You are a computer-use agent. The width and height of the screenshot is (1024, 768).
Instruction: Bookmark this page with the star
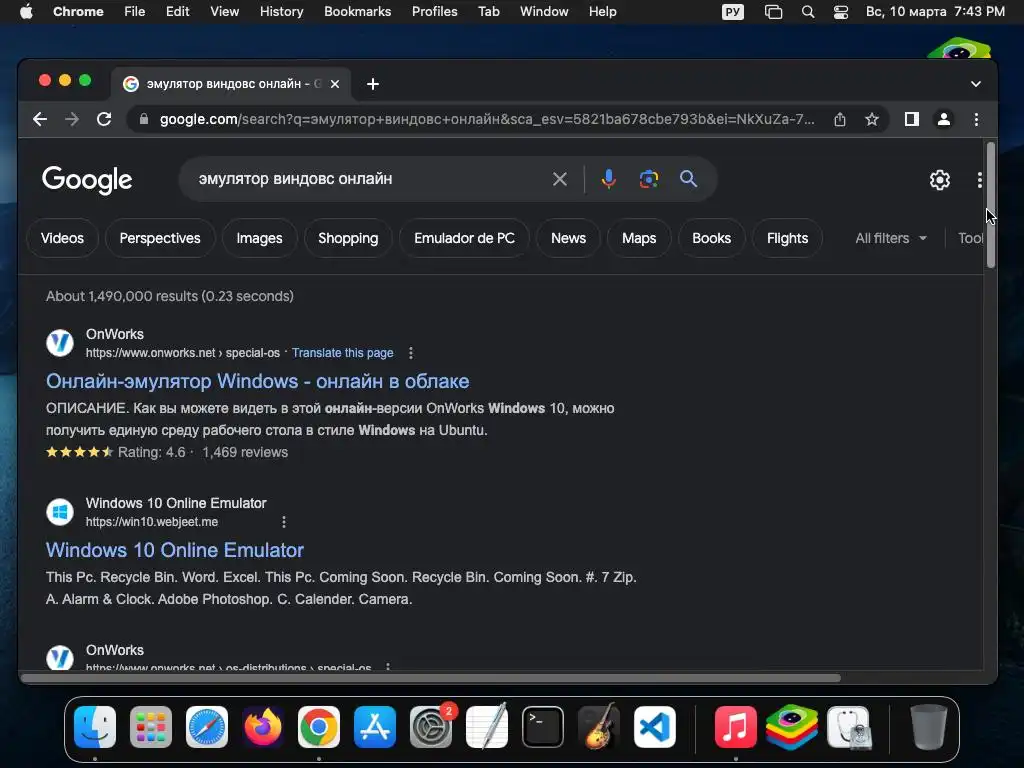coord(872,120)
